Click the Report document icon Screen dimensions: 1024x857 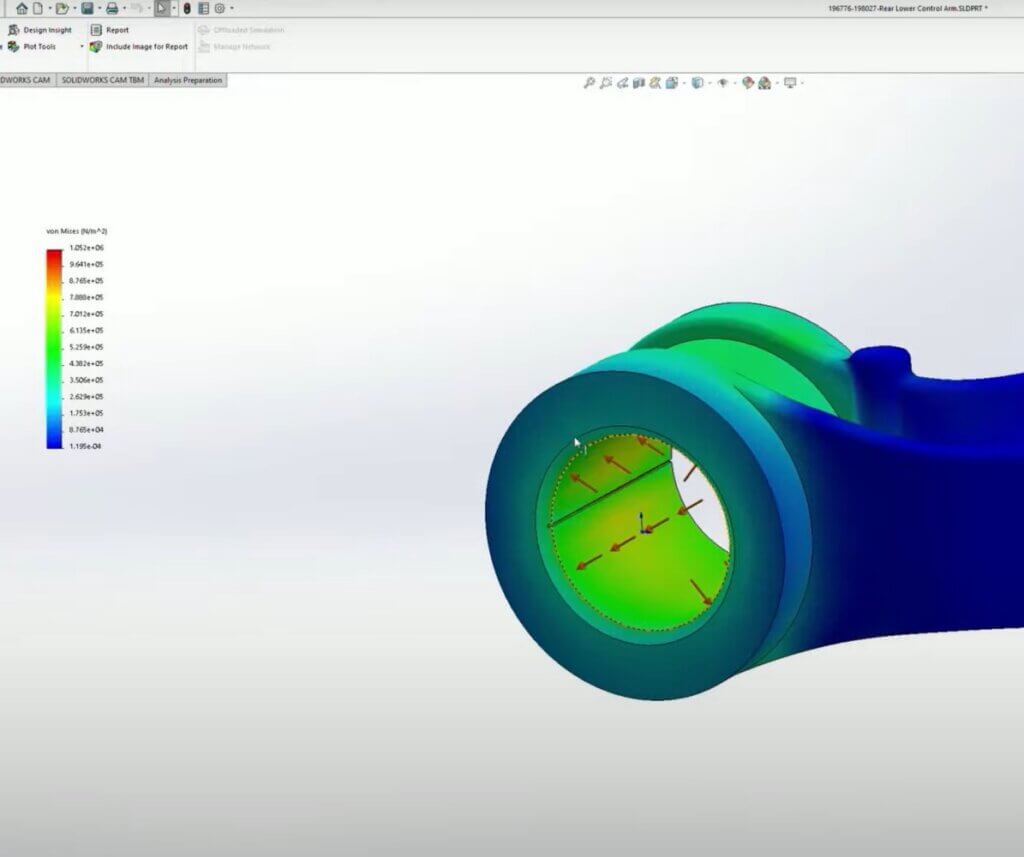coord(96,30)
